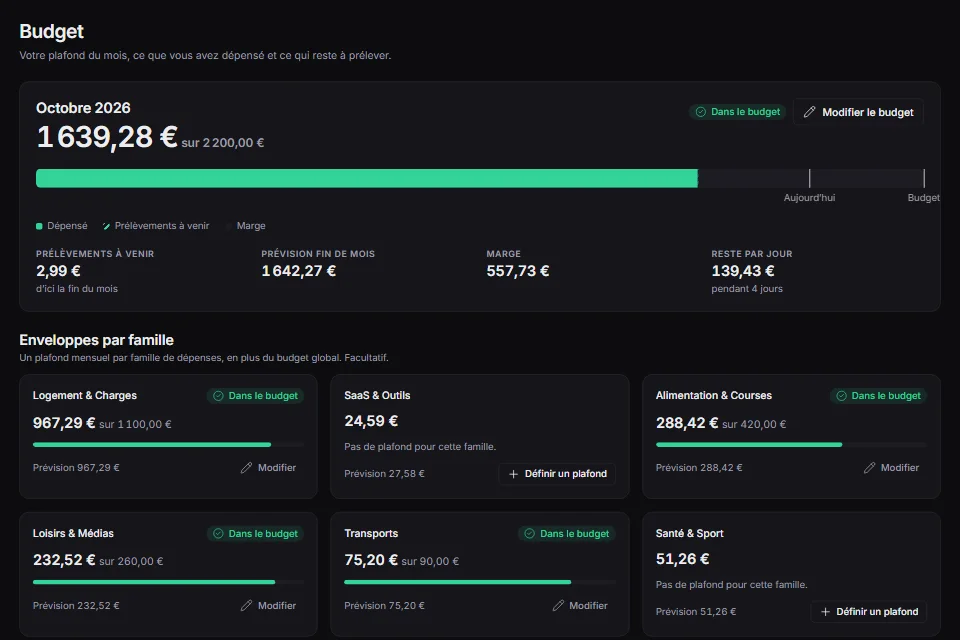This screenshot has width=960, height=640.
Task: Click the striped Prélèvements à venir legend marker
Action: tap(107, 226)
